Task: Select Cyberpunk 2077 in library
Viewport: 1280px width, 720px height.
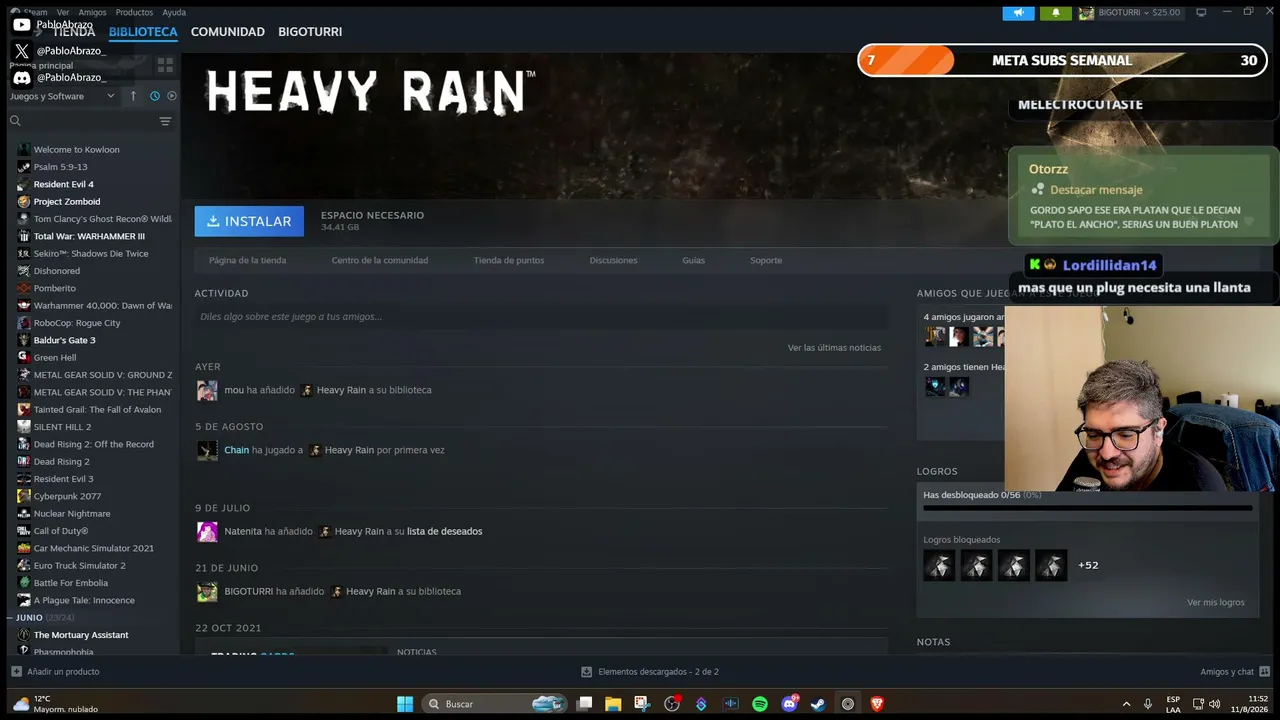Action: coord(67,496)
